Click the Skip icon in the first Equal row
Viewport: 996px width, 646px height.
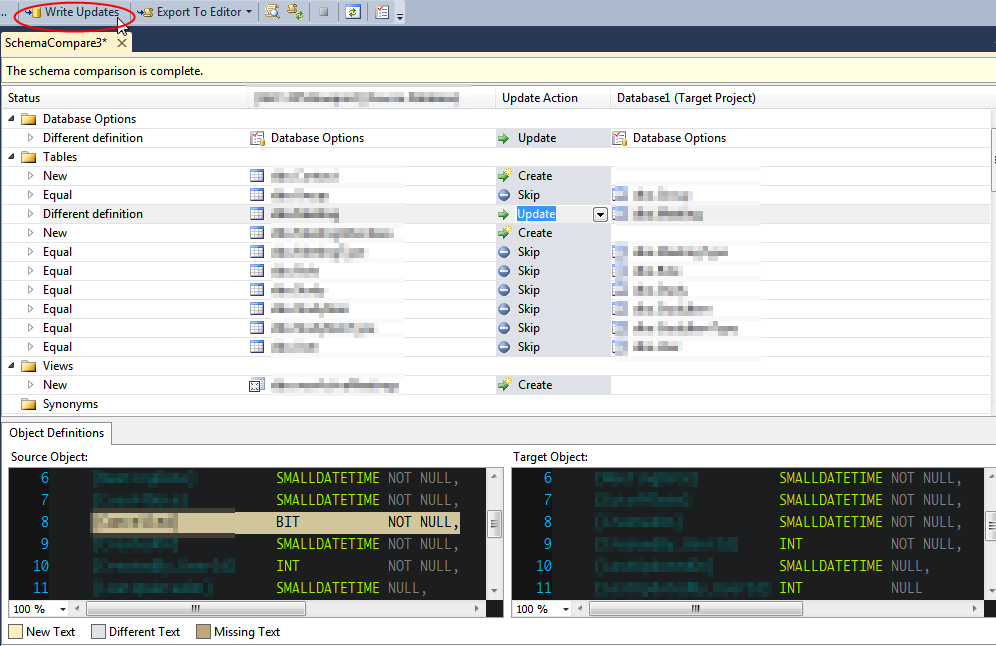(x=504, y=195)
